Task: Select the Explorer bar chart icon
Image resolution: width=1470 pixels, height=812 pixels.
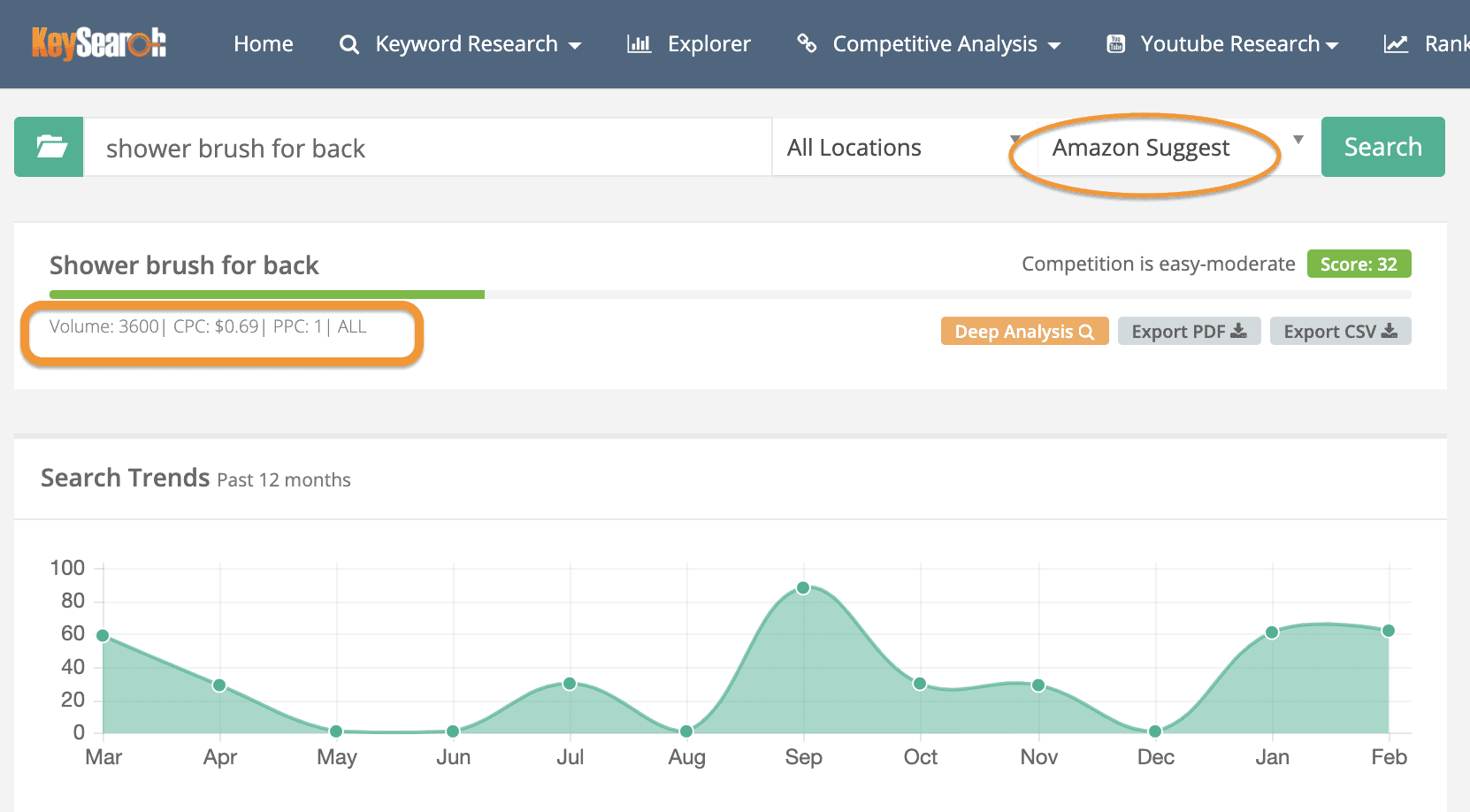Action: (x=639, y=43)
